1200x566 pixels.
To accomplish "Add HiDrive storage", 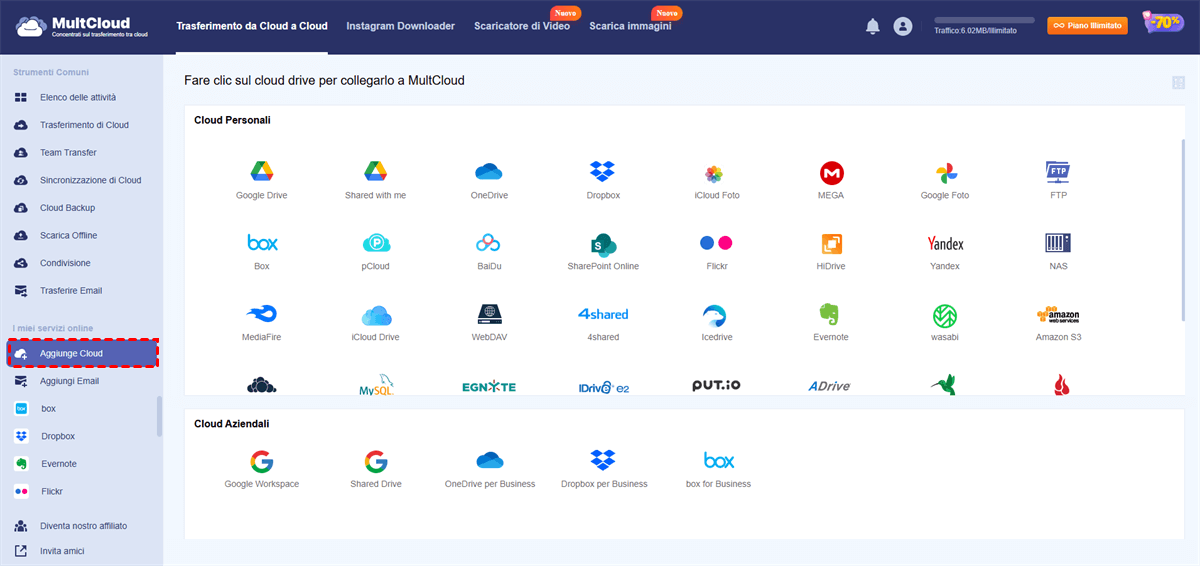I will (x=831, y=252).
